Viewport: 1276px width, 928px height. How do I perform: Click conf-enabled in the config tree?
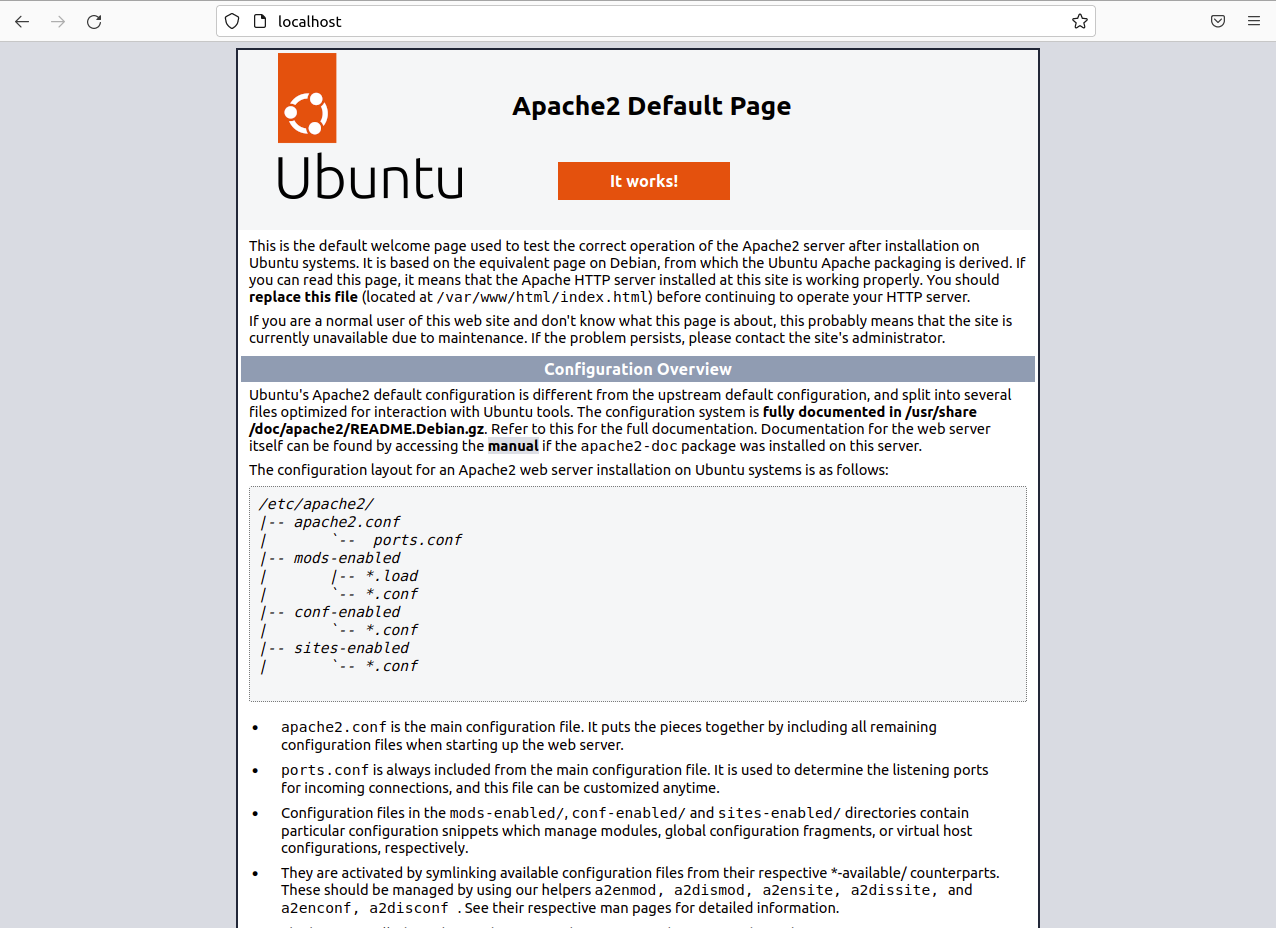tap(347, 612)
